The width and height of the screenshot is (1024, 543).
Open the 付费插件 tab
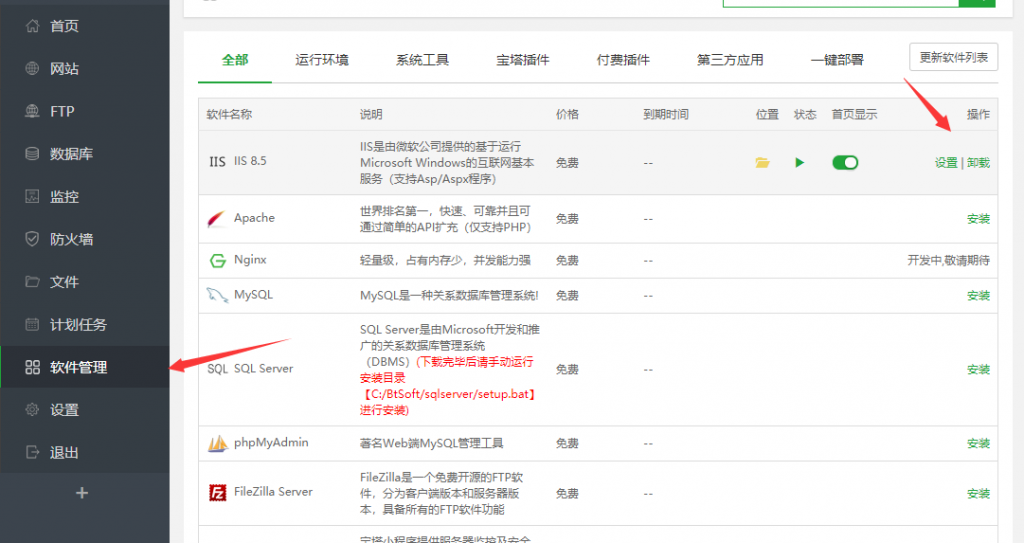click(x=623, y=60)
